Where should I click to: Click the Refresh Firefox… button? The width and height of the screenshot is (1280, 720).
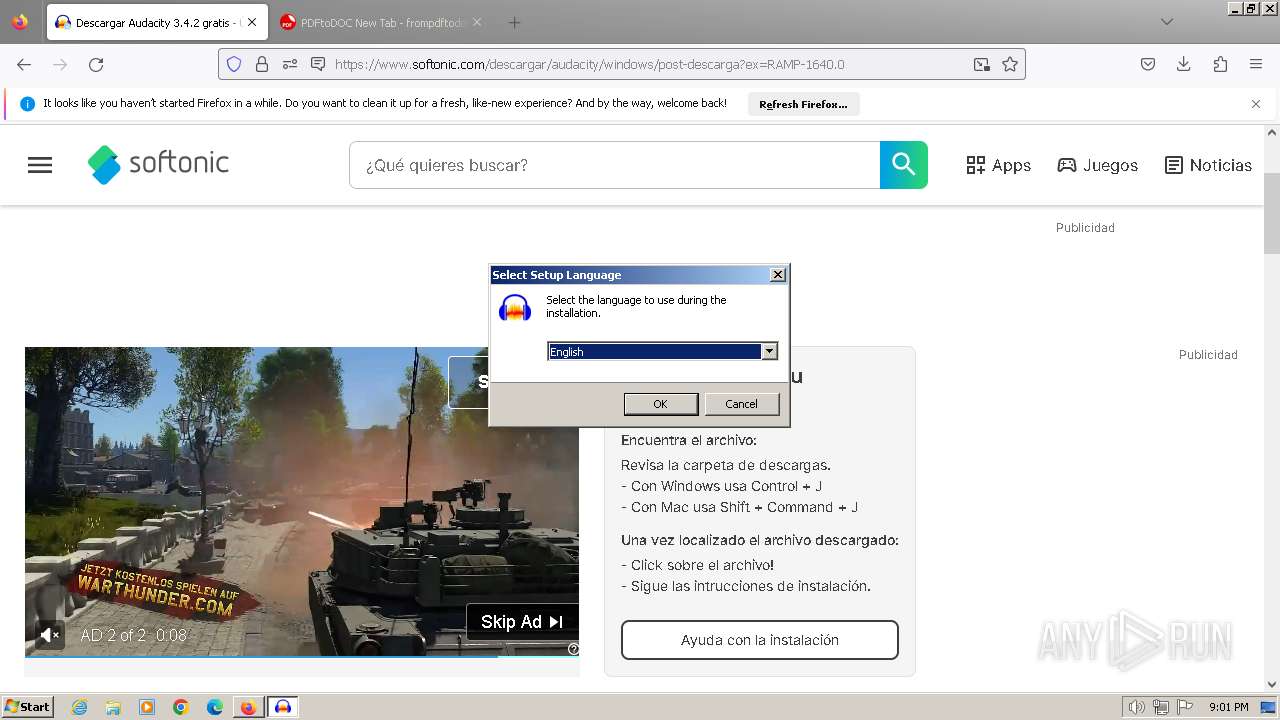coord(803,104)
